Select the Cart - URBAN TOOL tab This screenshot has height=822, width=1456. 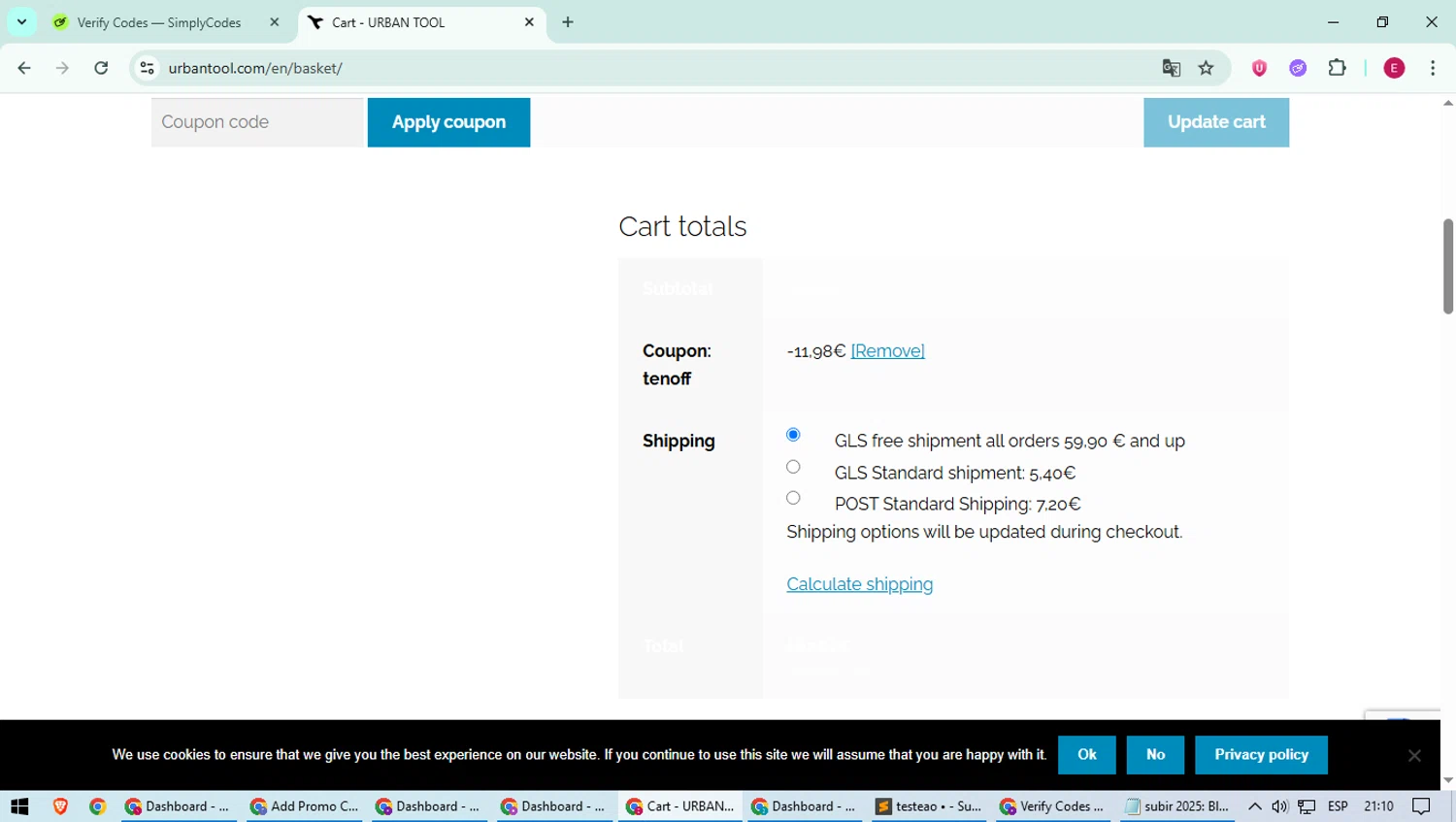coord(408,22)
